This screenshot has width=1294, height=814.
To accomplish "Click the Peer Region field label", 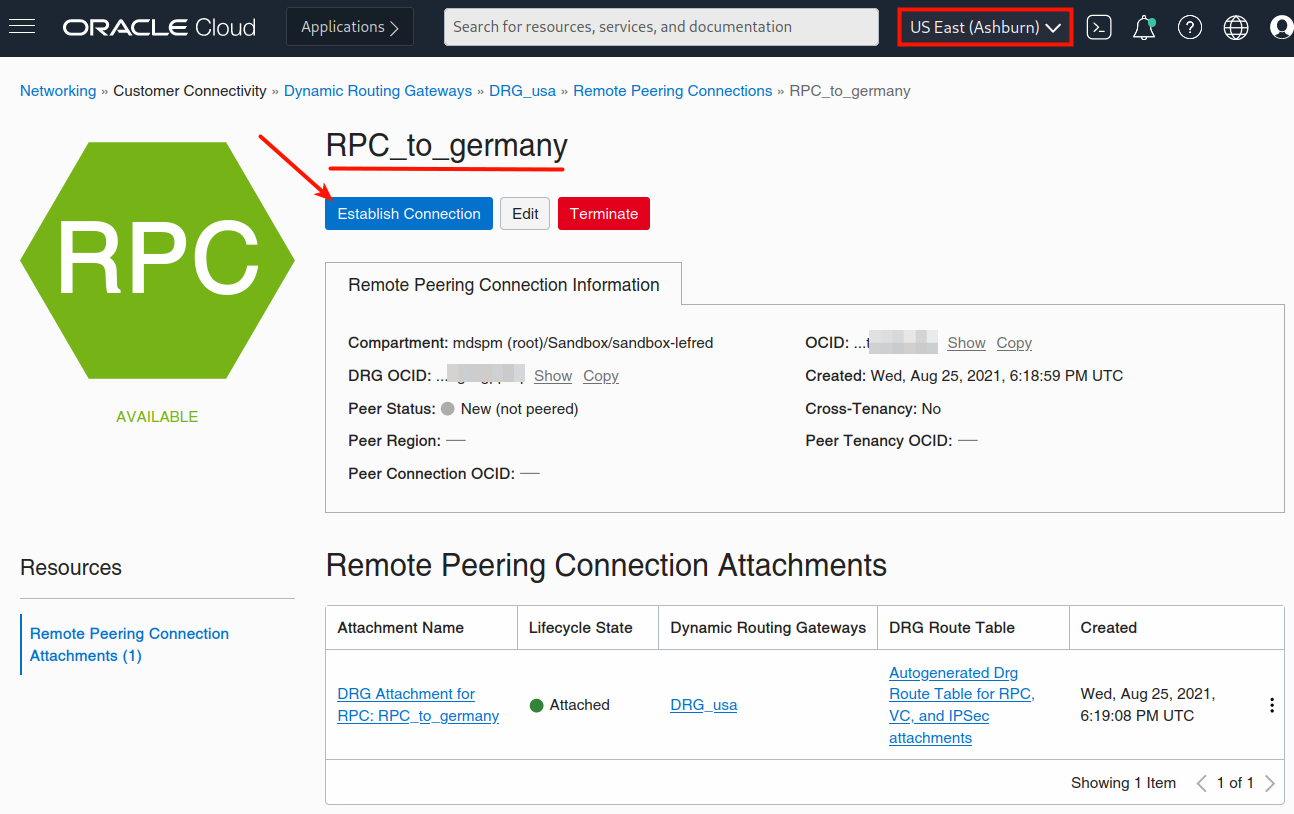I will coord(394,441).
